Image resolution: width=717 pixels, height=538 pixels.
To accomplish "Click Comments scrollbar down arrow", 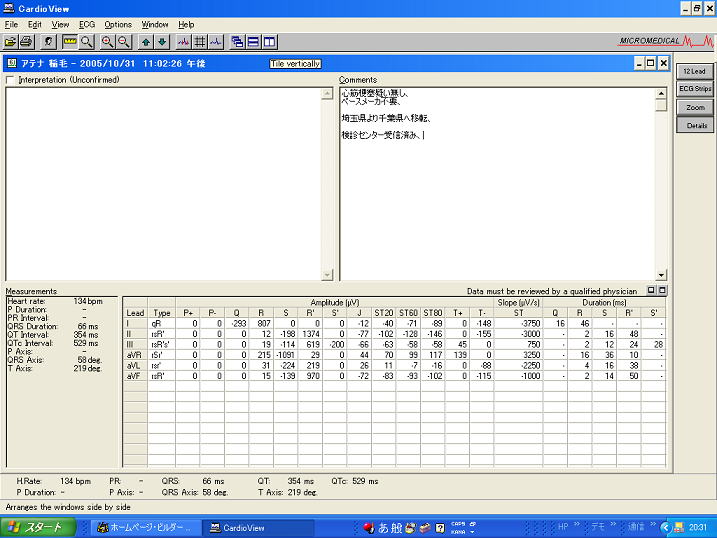I will [661, 275].
